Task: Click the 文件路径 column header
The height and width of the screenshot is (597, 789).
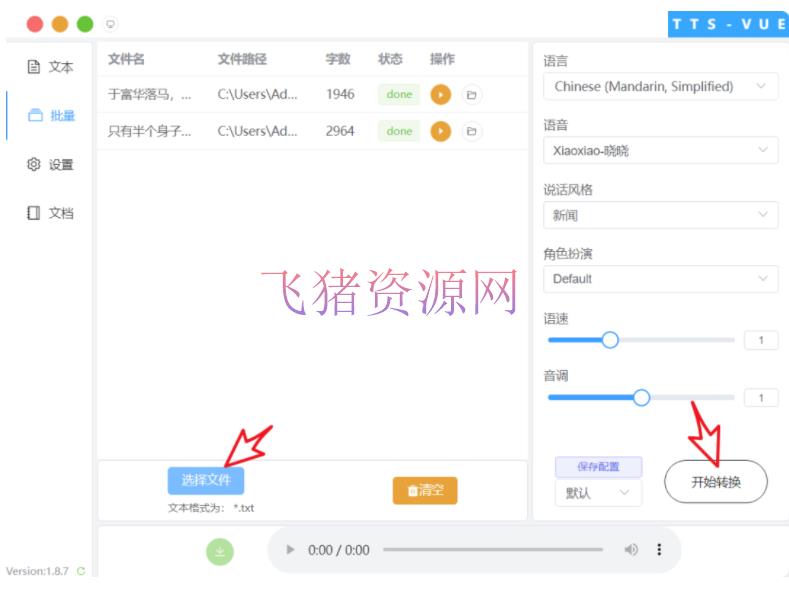Action: click(x=242, y=59)
